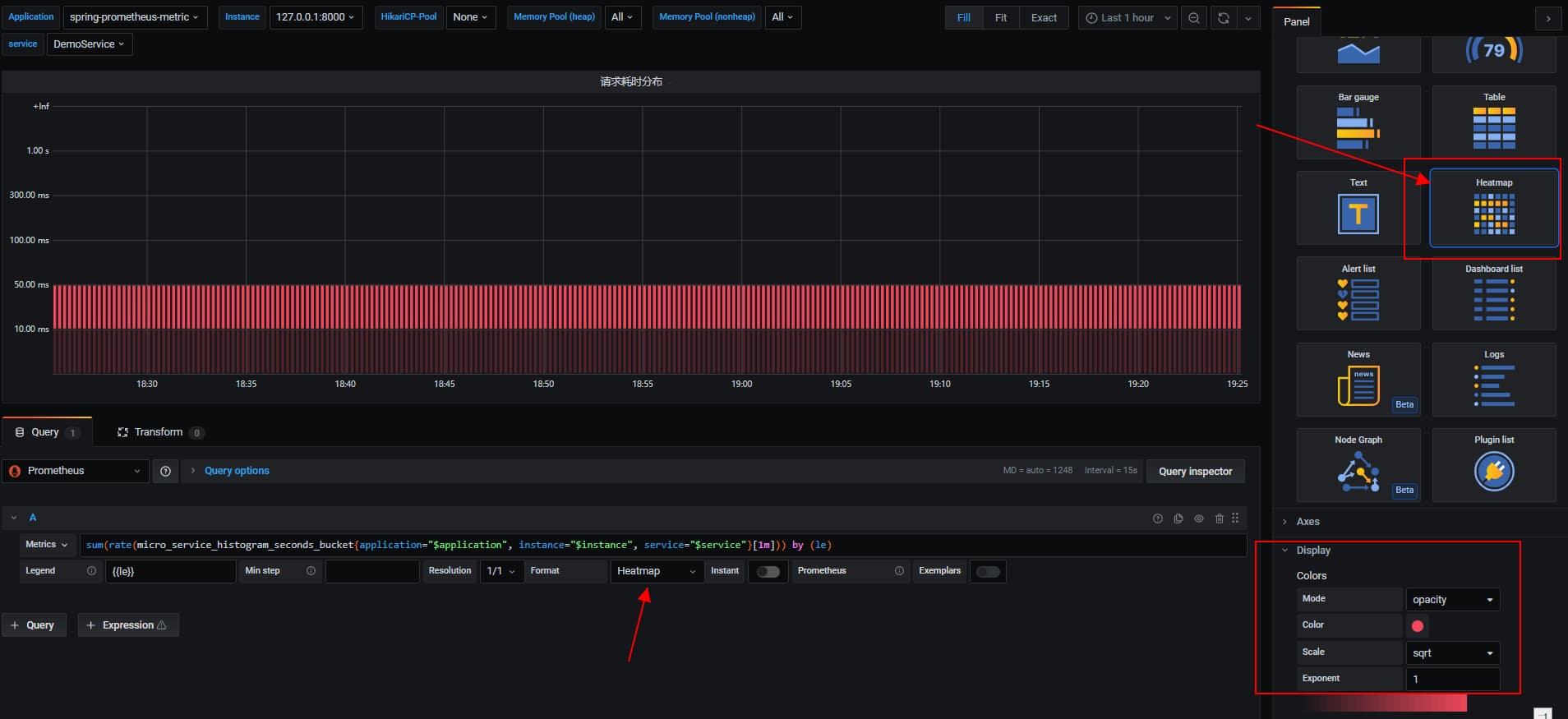
Task: Choose the Bar gauge visualization
Action: [1358, 122]
